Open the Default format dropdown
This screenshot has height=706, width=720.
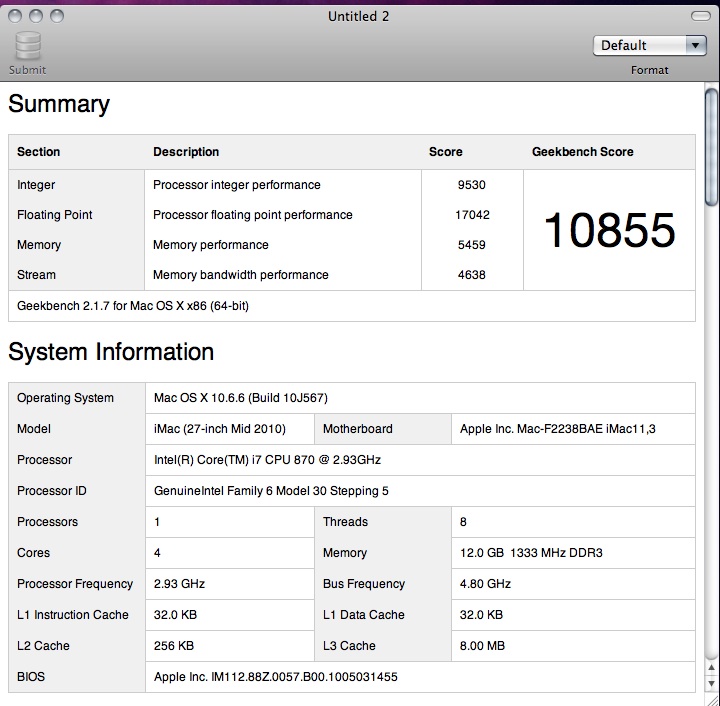pyautogui.click(x=649, y=45)
